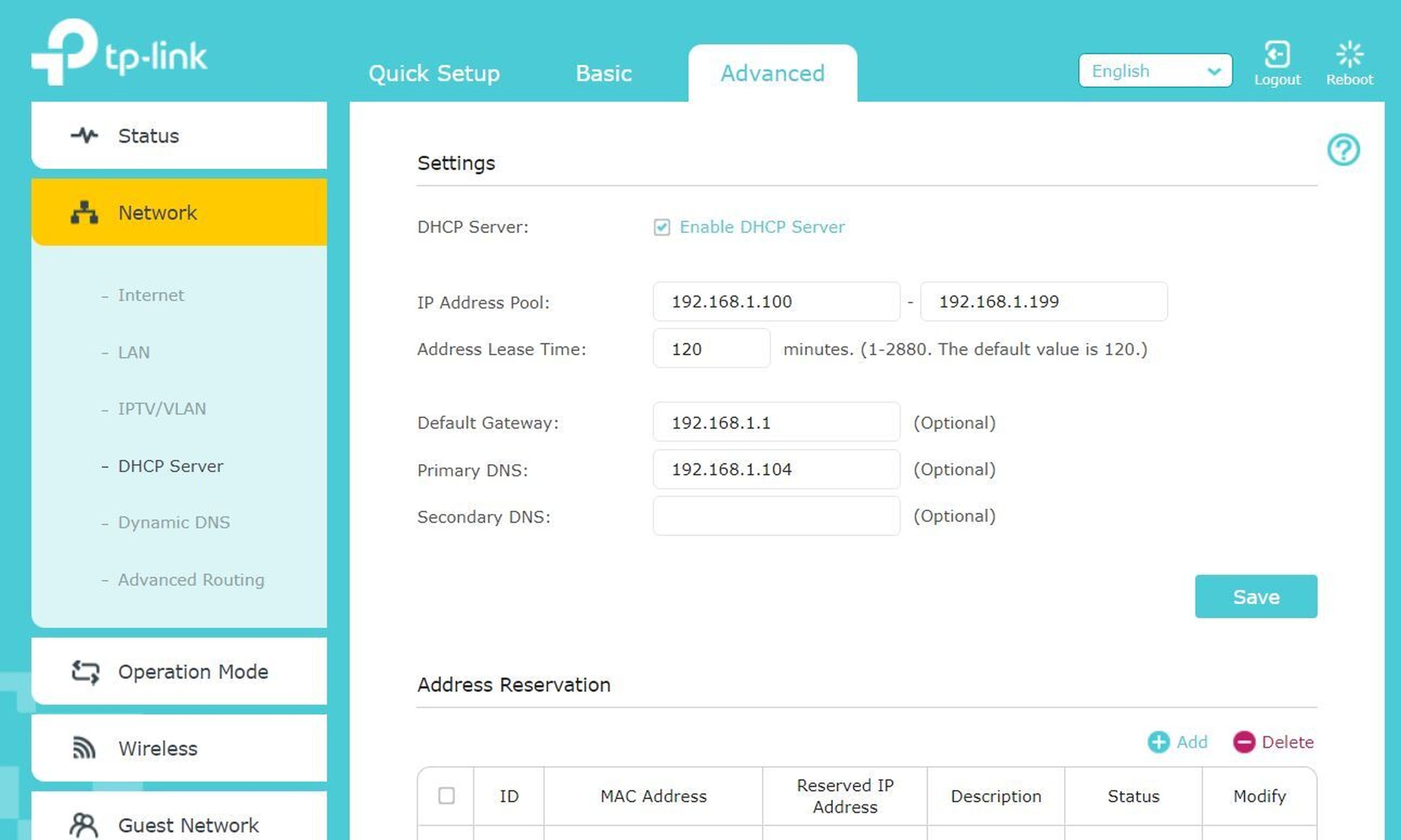Click the Primary DNS input field
This screenshot has width=1401, height=840.
pyautogui.click(x=776, y=469)
